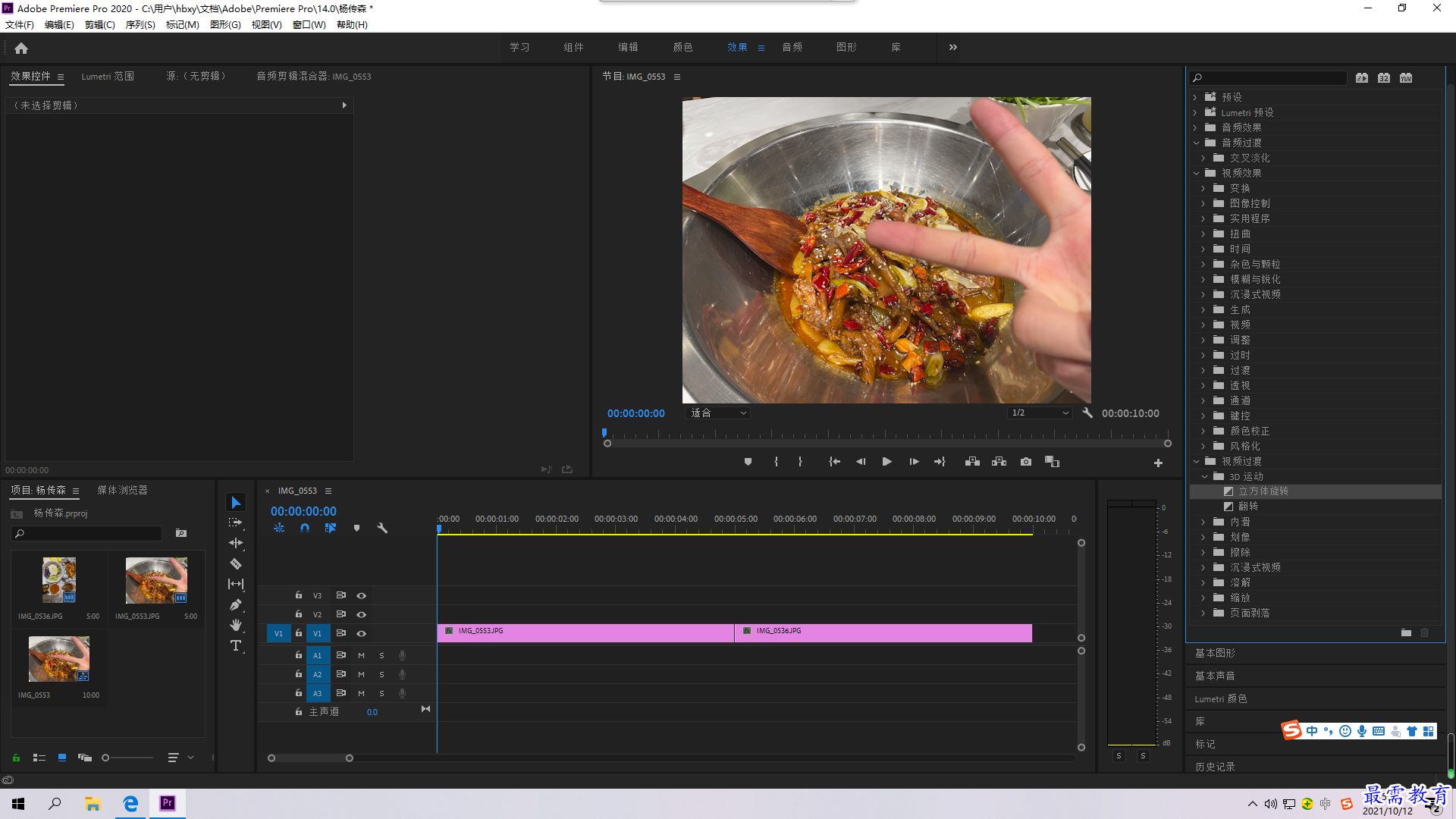Select the Ripple Edit tool
Viewport: 1456px width, 819px height.
point(236,543)
